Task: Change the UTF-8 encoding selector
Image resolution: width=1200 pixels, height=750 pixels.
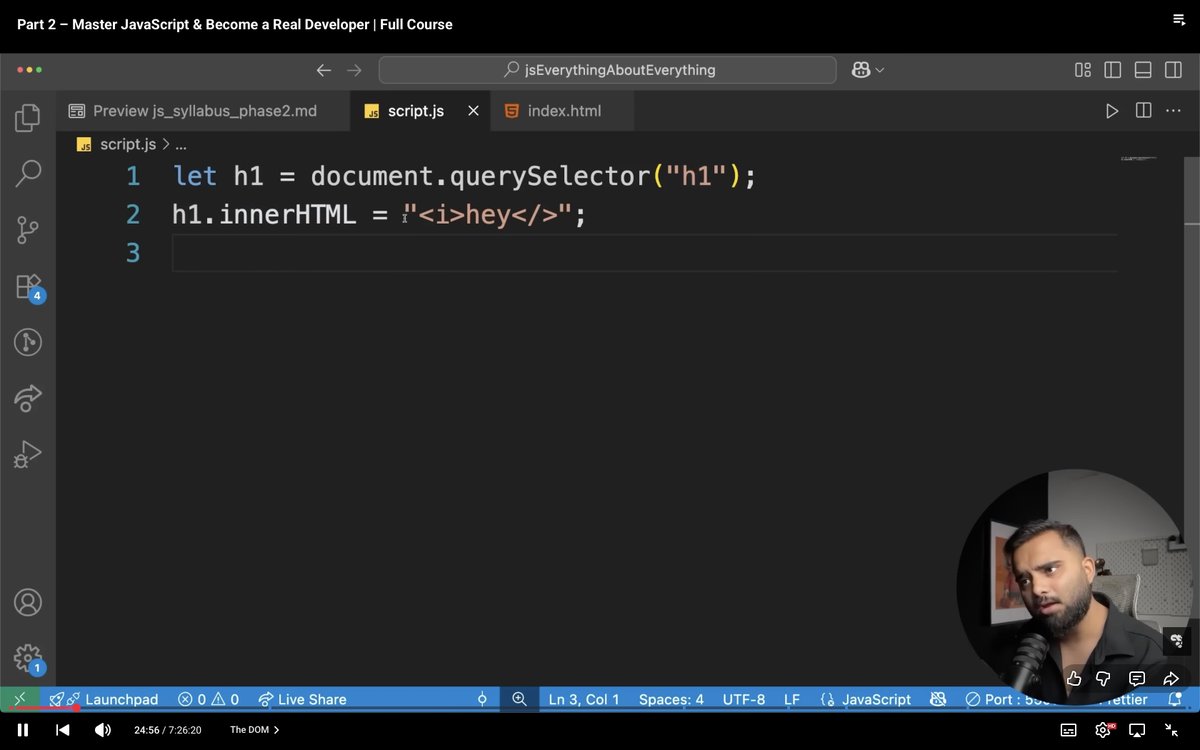Action: pos(742,699)
